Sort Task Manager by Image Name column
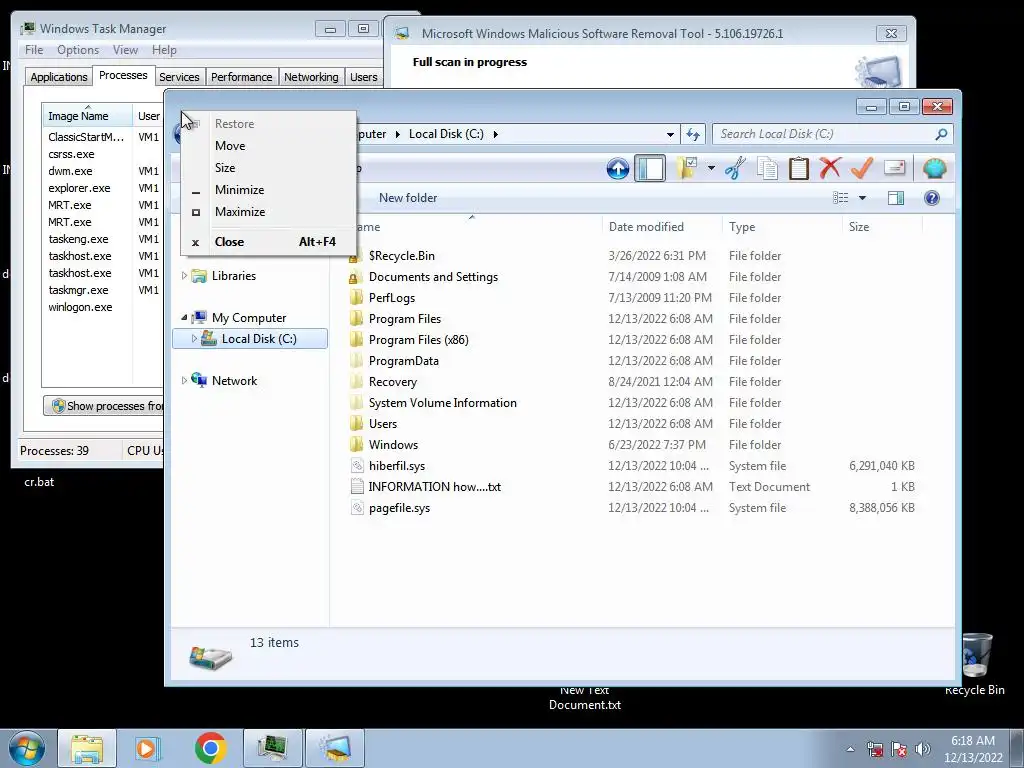The height and width of the screenshot is (768, 1024). [x=87, y=116]
